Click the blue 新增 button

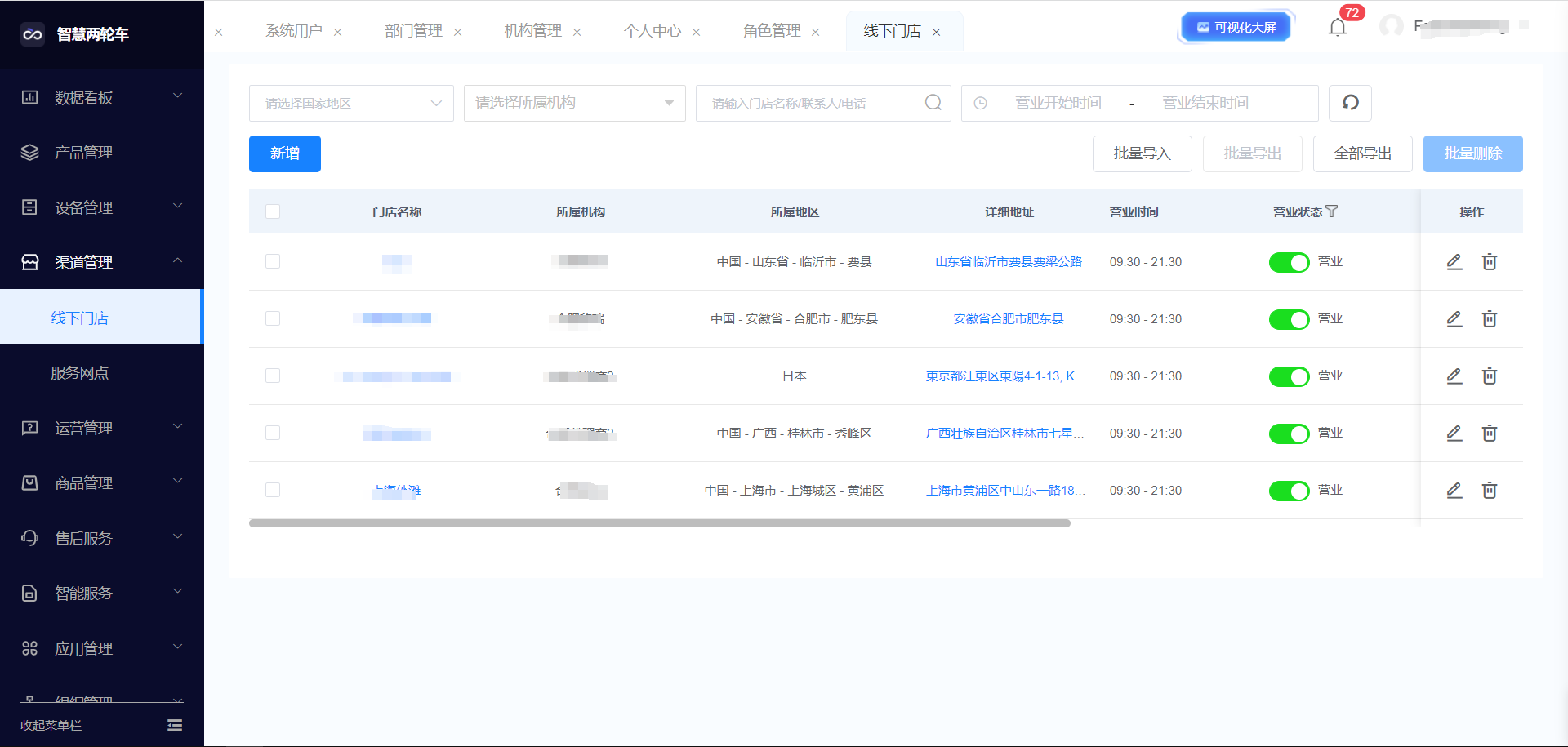284,153
